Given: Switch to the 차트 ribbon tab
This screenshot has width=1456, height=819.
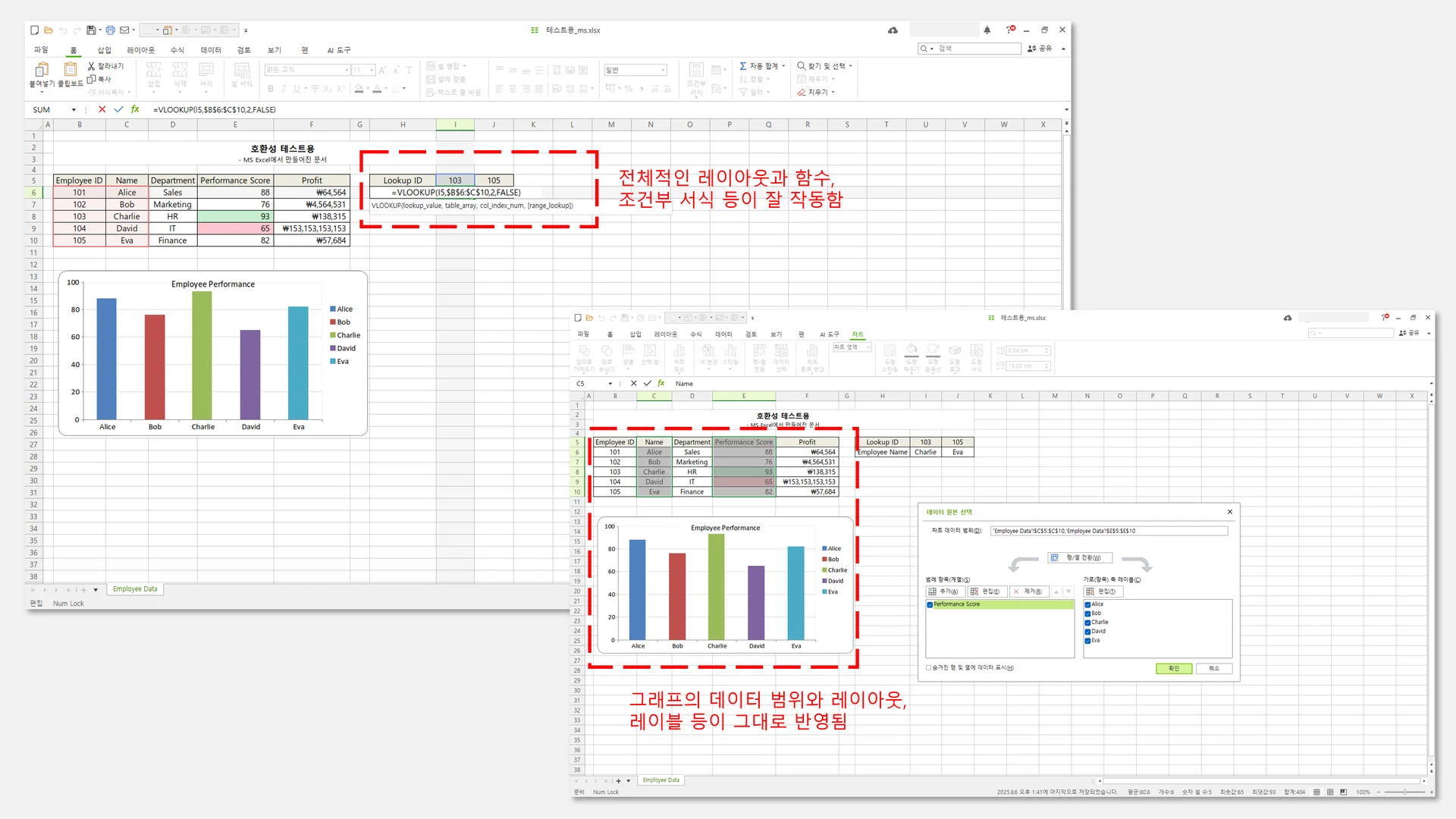Looking at the screenshot, I should point(858,334).
